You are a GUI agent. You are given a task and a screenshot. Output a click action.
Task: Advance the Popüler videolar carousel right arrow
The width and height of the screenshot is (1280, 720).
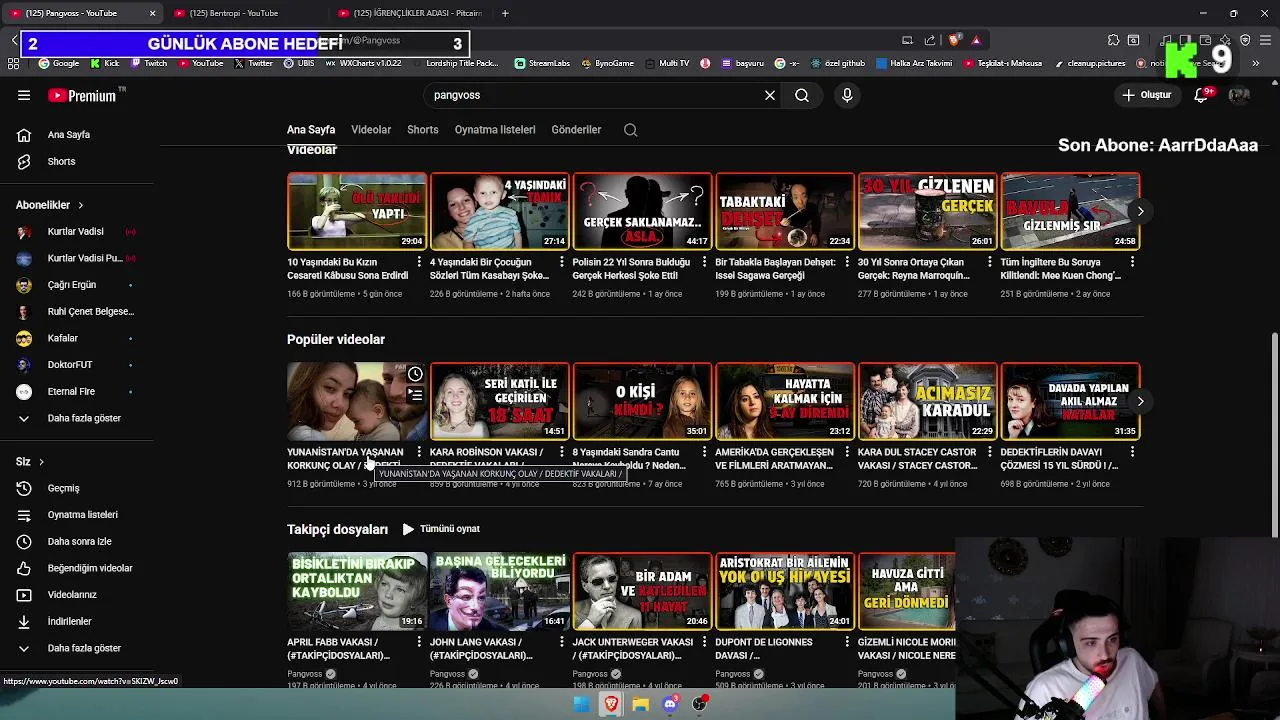tap(1140, 401)
